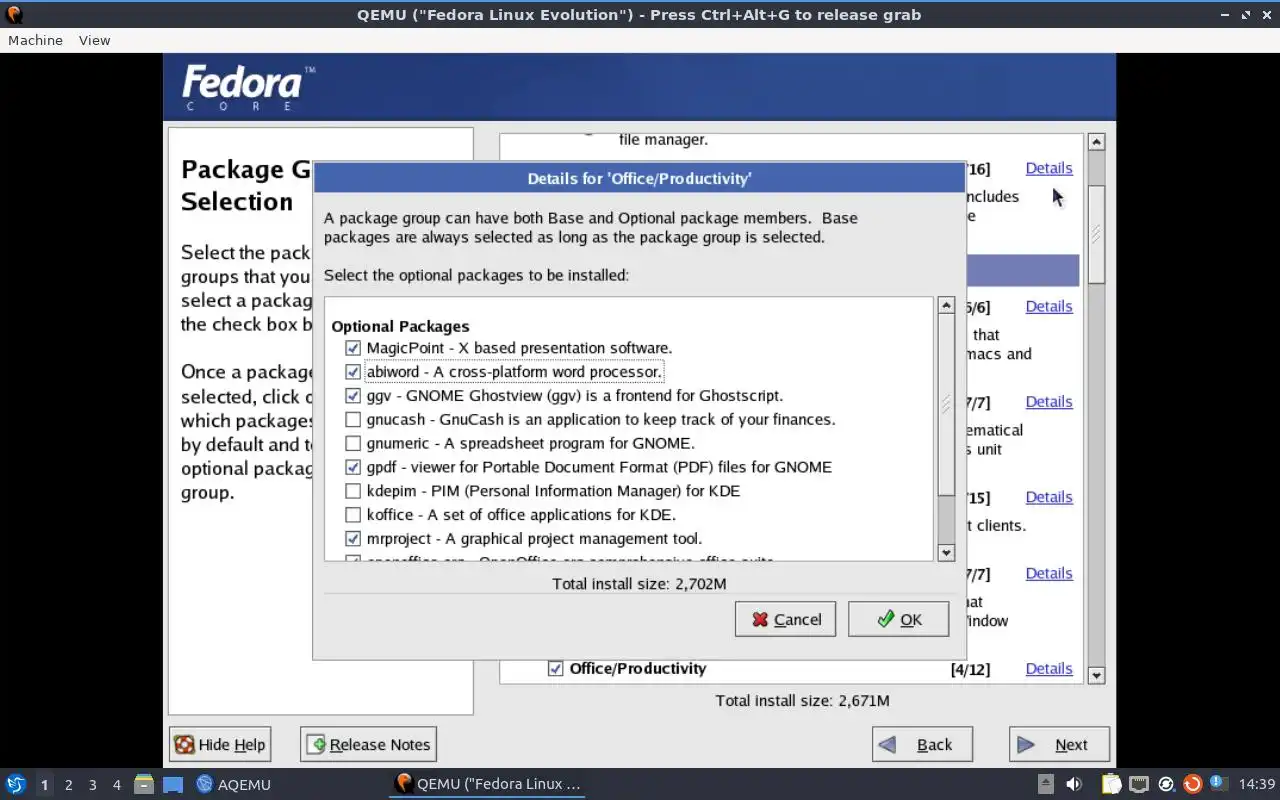Image resolution: width=1280 pixels, height=800 pixels.
Task: Click the dialog title 'Details for Office/Productivity'
Action: coord(639,178)
